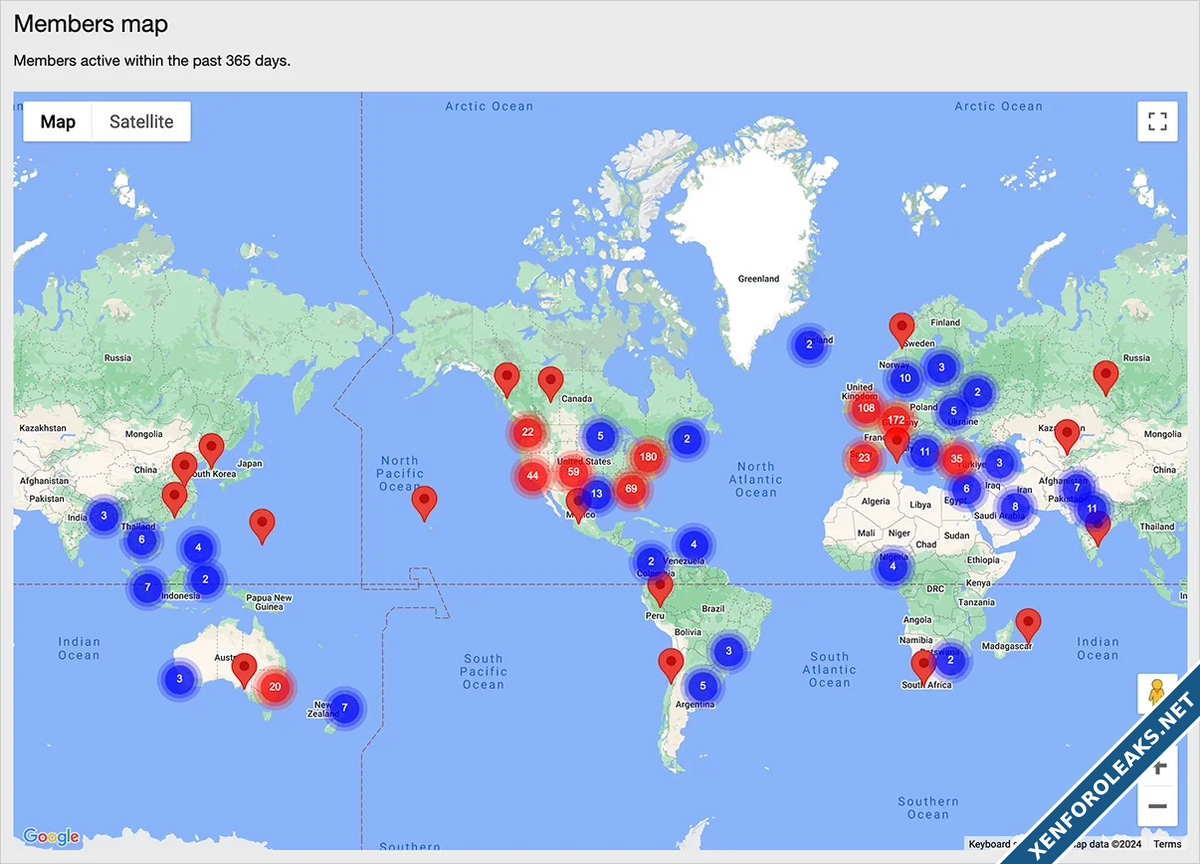1200x864 pixels.
Task: Click the red pin in eastern Russia
Action: (x=1105, y=375)
